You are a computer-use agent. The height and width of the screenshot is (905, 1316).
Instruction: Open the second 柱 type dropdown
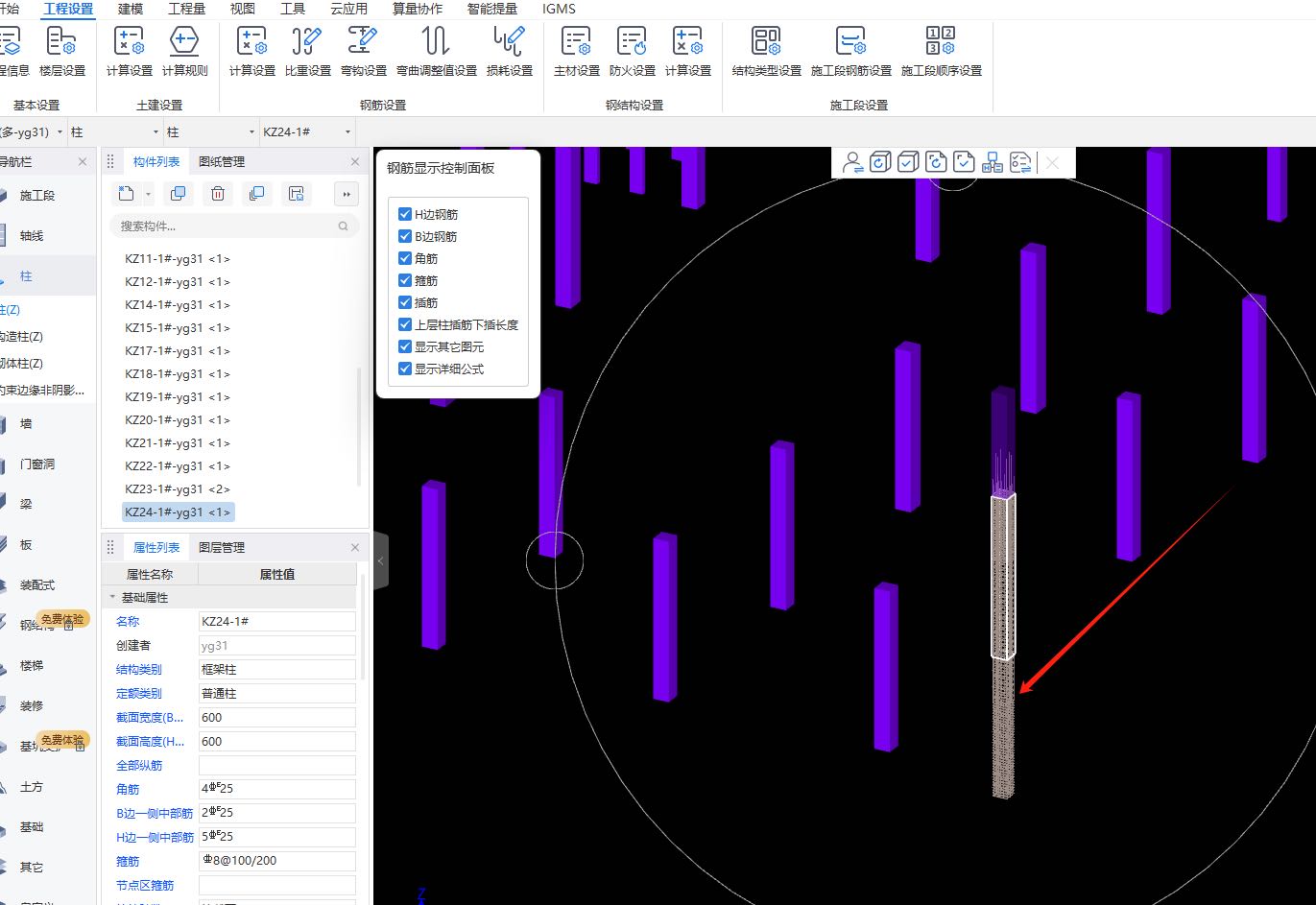[210, 131]
